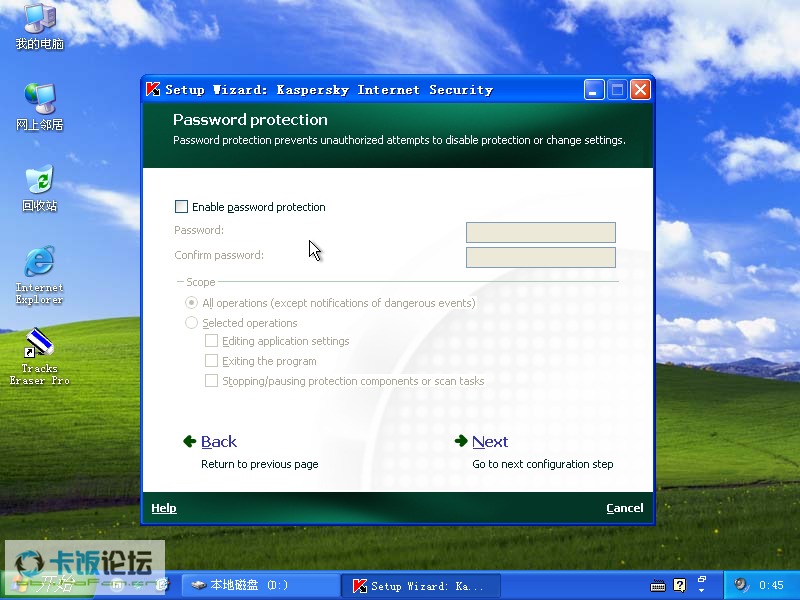Screen dimensions: 800x600
Task: Click the Setup Wizard taskbar button
Action: (x=421, y=585)
